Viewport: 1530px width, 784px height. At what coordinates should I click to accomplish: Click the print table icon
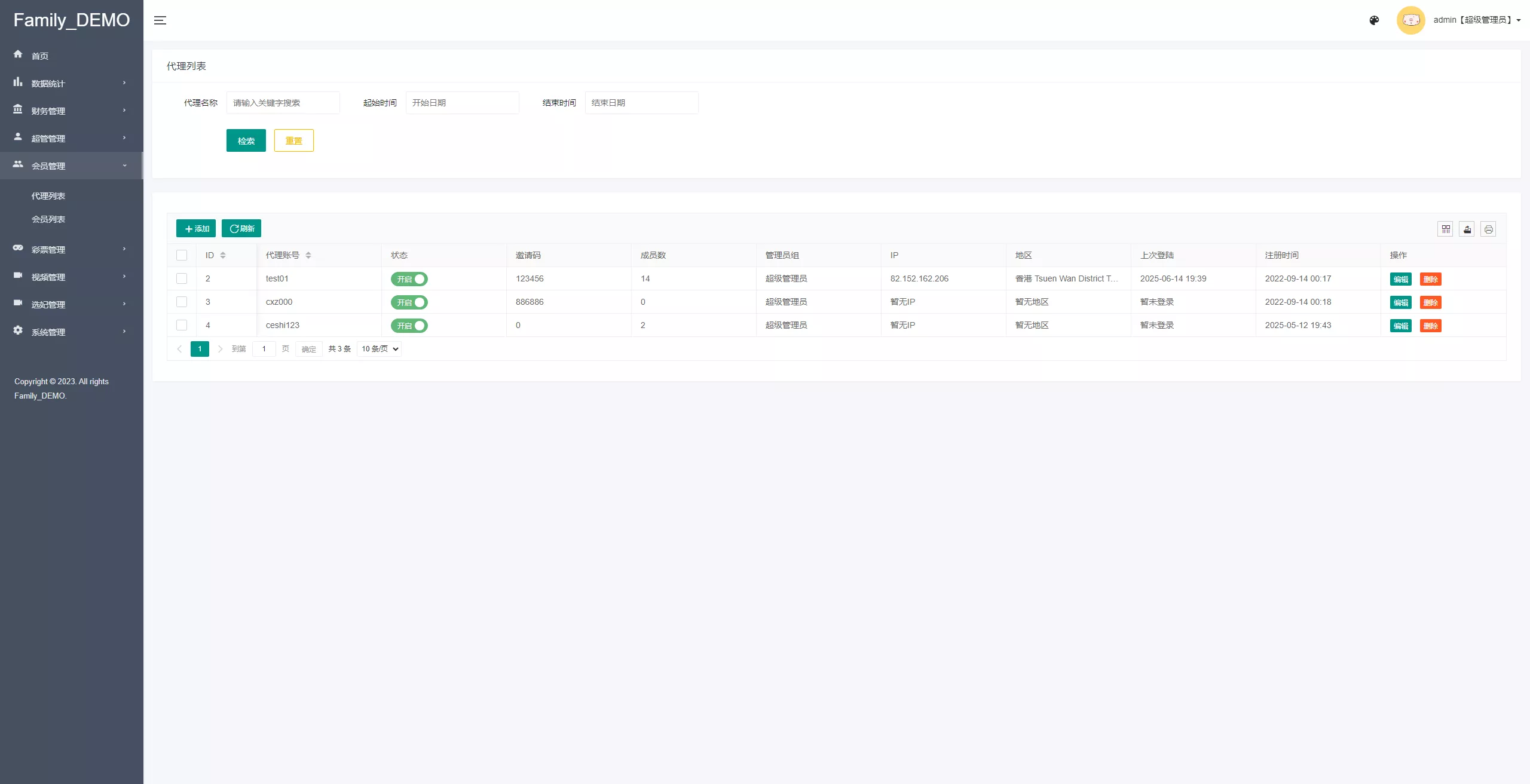(x=1488, y=229)
